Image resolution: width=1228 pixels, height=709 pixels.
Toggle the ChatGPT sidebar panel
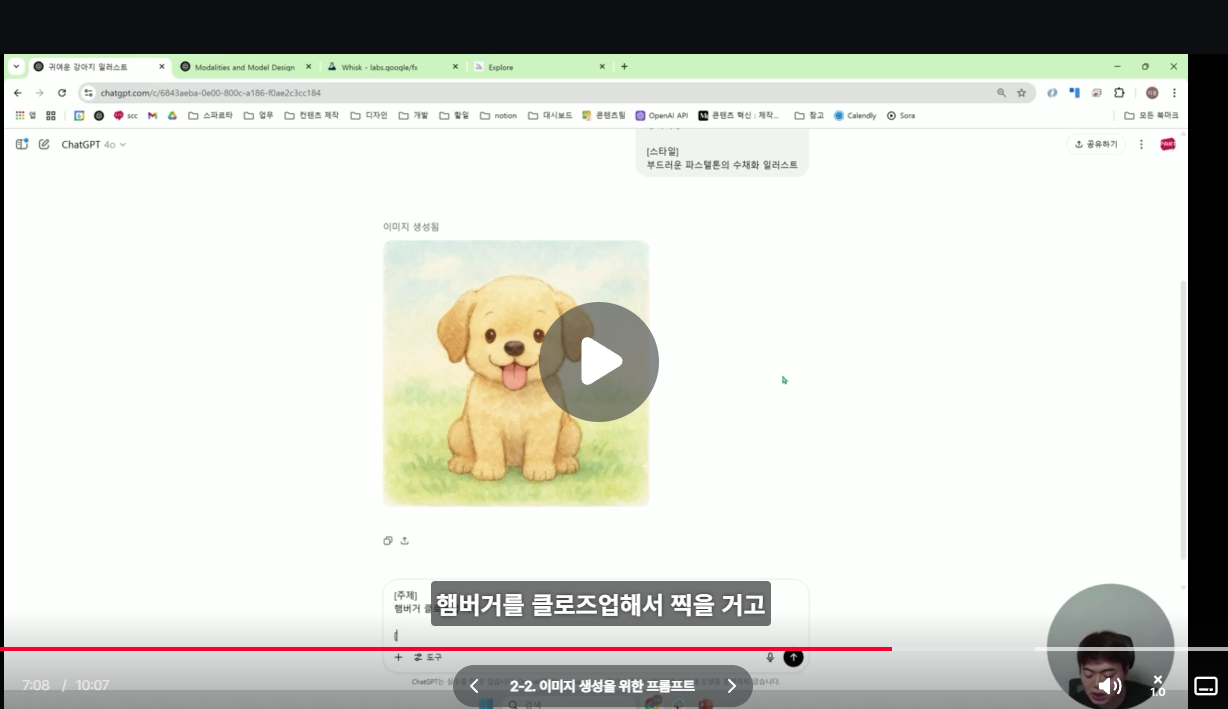coord(21,144)
